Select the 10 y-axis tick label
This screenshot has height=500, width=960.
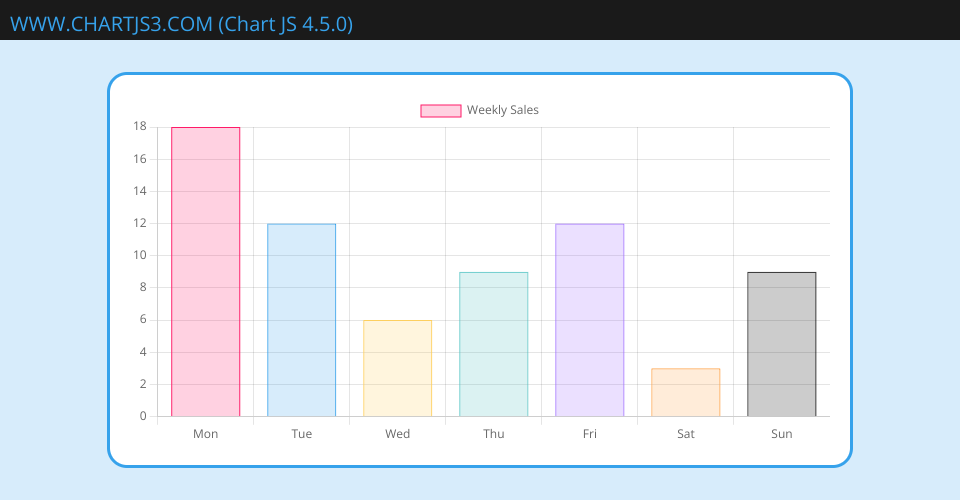click(x=139, y=255)
